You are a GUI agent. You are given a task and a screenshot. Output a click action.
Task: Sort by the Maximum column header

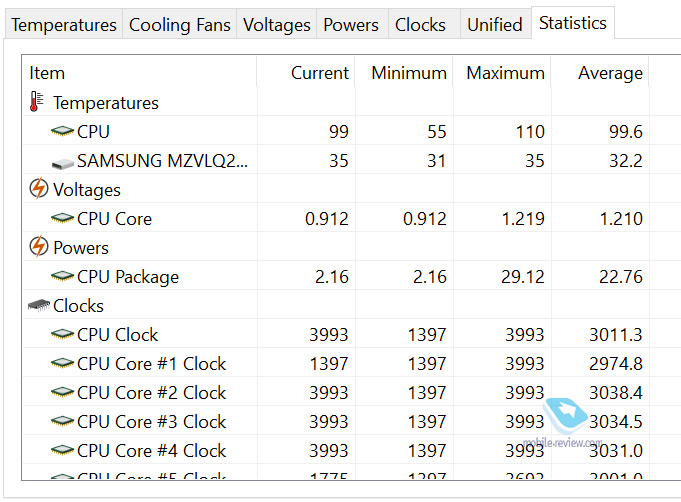505,73
